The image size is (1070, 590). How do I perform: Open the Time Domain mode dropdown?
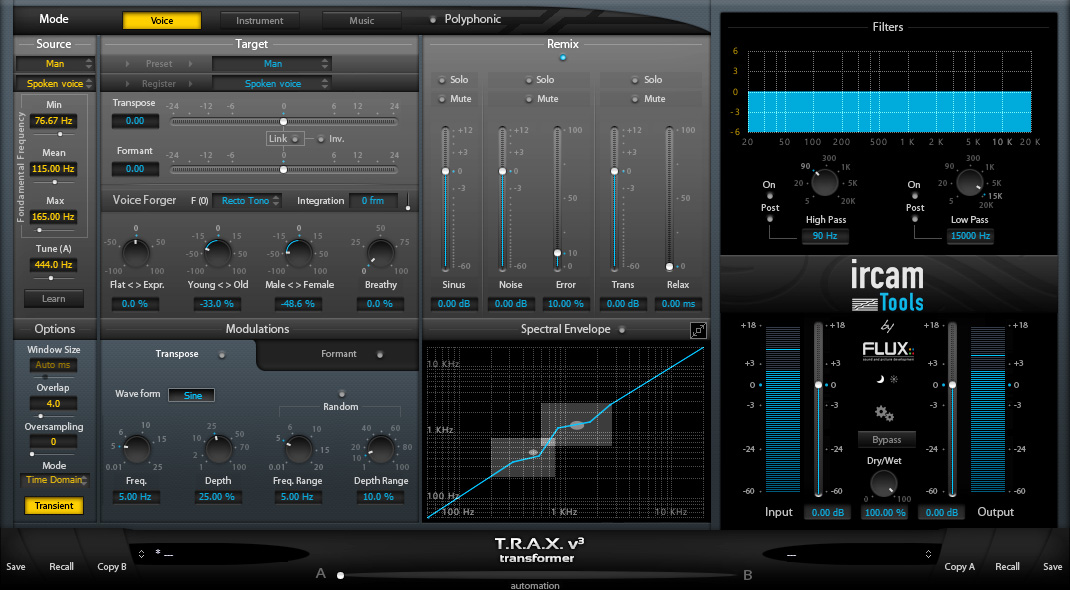pos(55,480)
